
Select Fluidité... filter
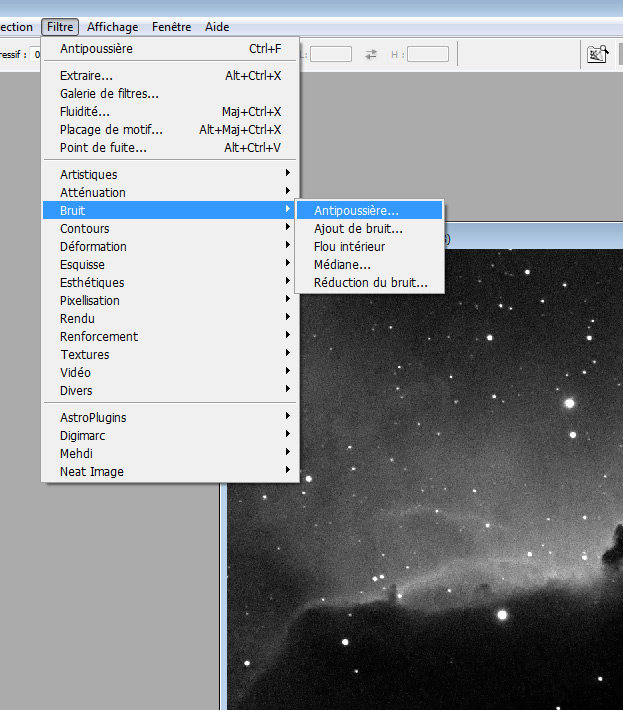[x=170, y=112]
